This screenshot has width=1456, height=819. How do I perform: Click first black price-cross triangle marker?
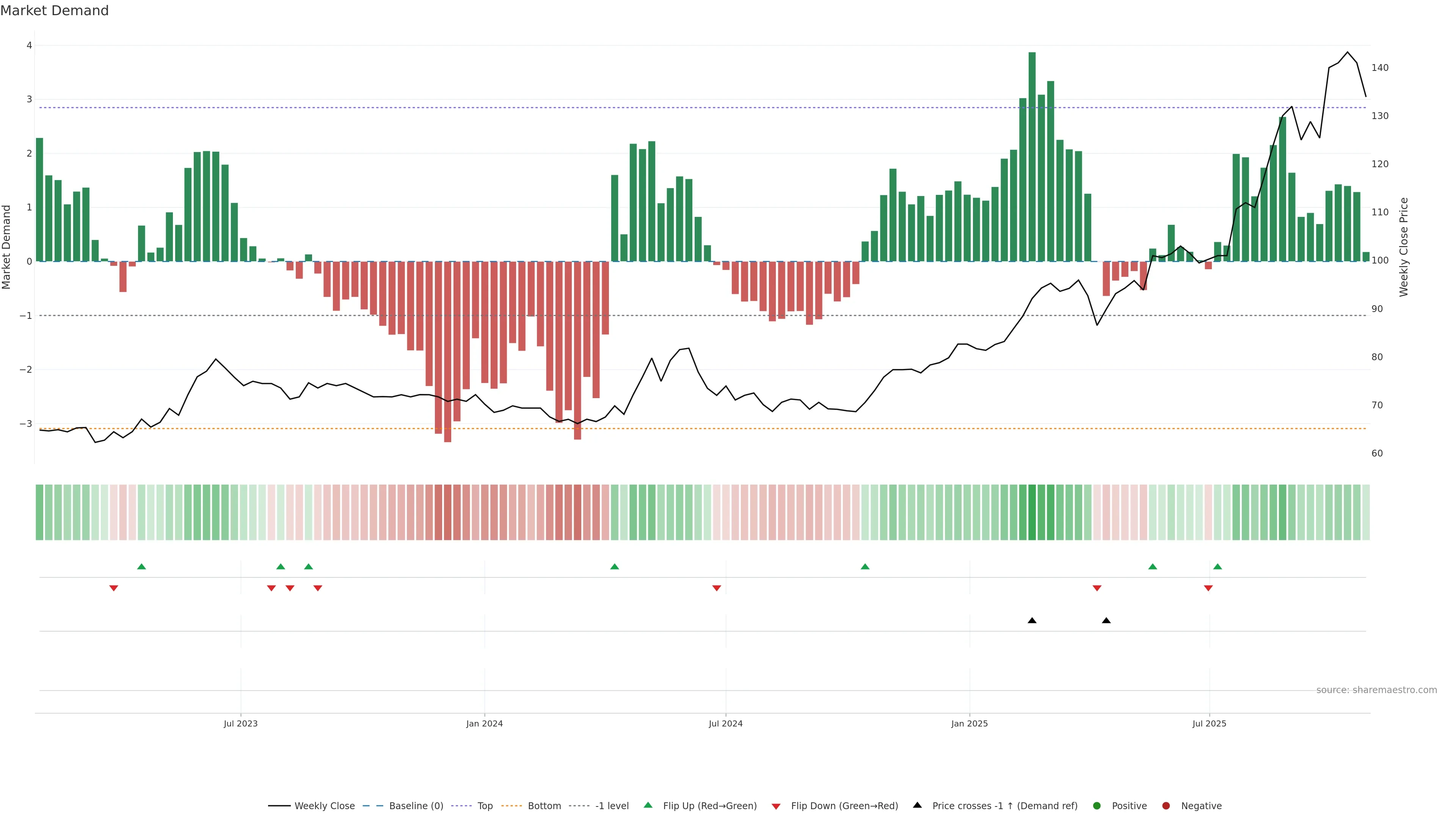coord(1032,621)
